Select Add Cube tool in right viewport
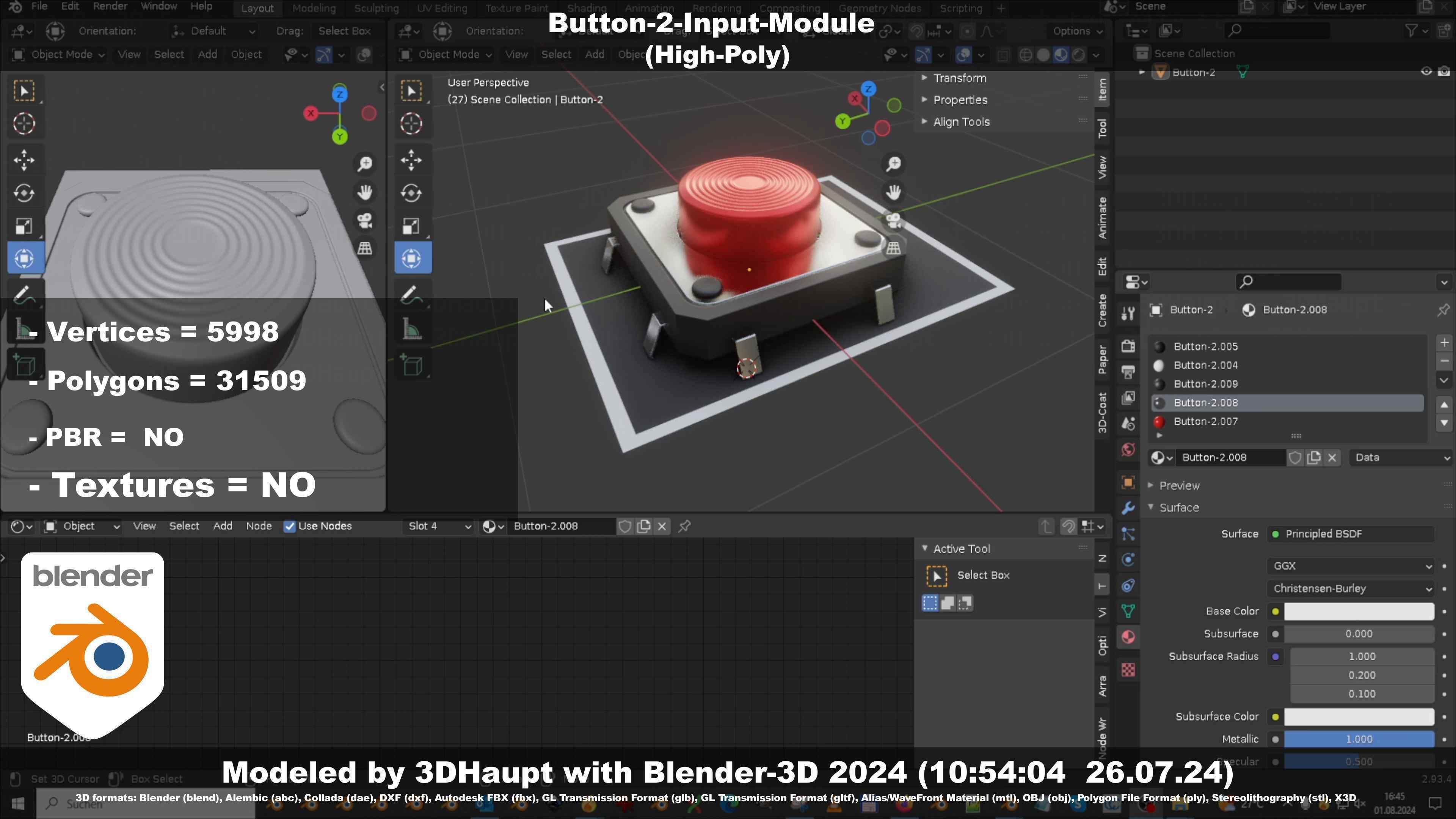1456x819 pixels. pyautogui.click(x=412, y=365)
